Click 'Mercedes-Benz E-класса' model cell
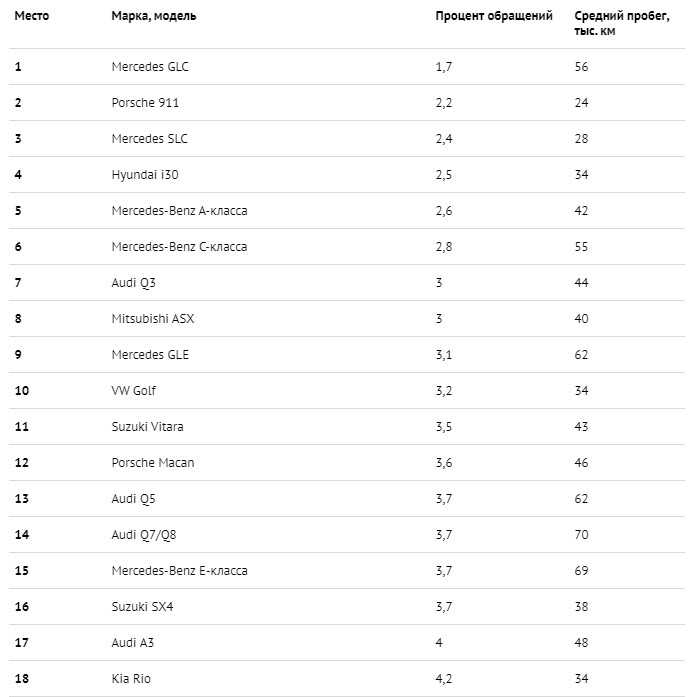The image size is (690, 697). pyautogui.click(x=179, y=571)
